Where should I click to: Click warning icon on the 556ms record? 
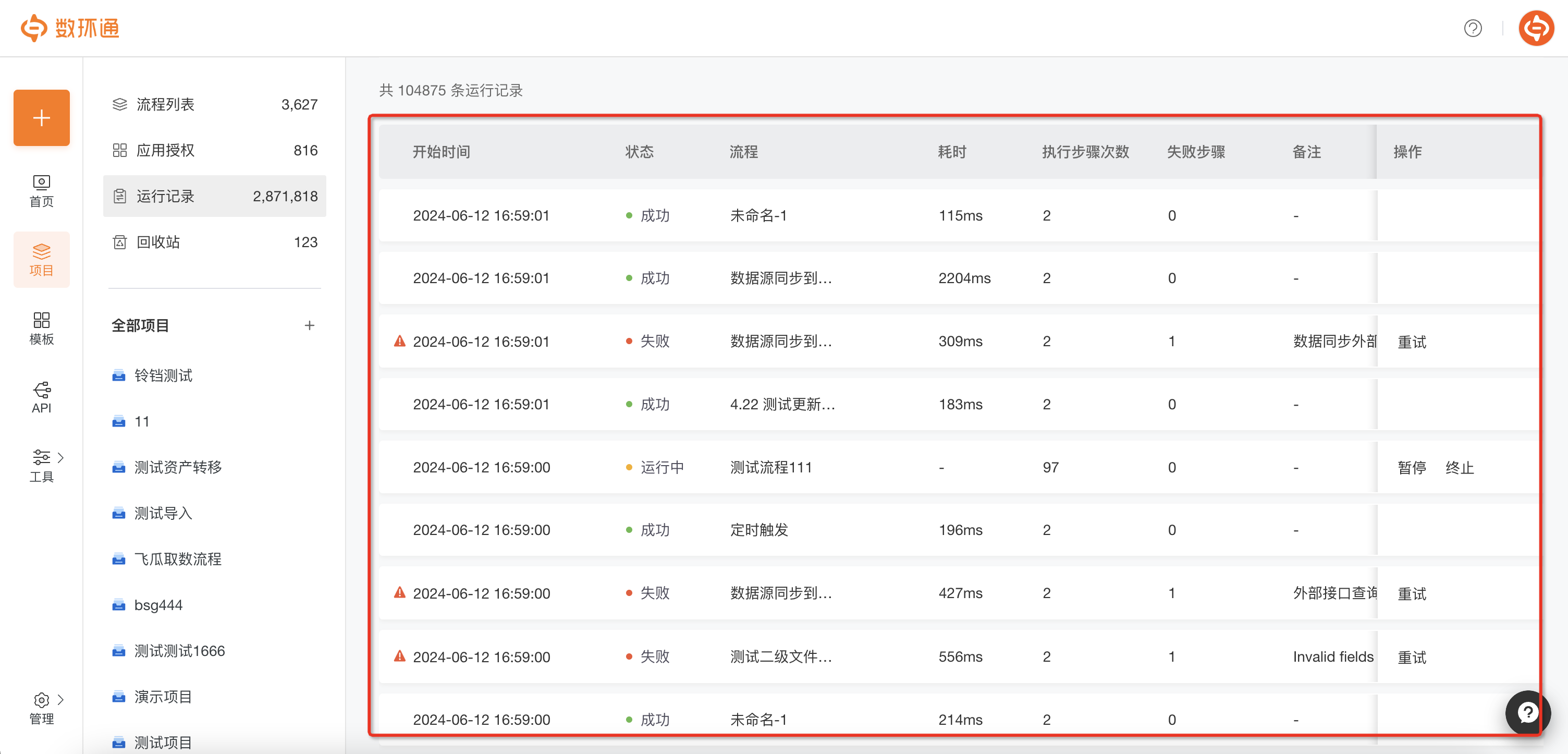coord(399,656)
